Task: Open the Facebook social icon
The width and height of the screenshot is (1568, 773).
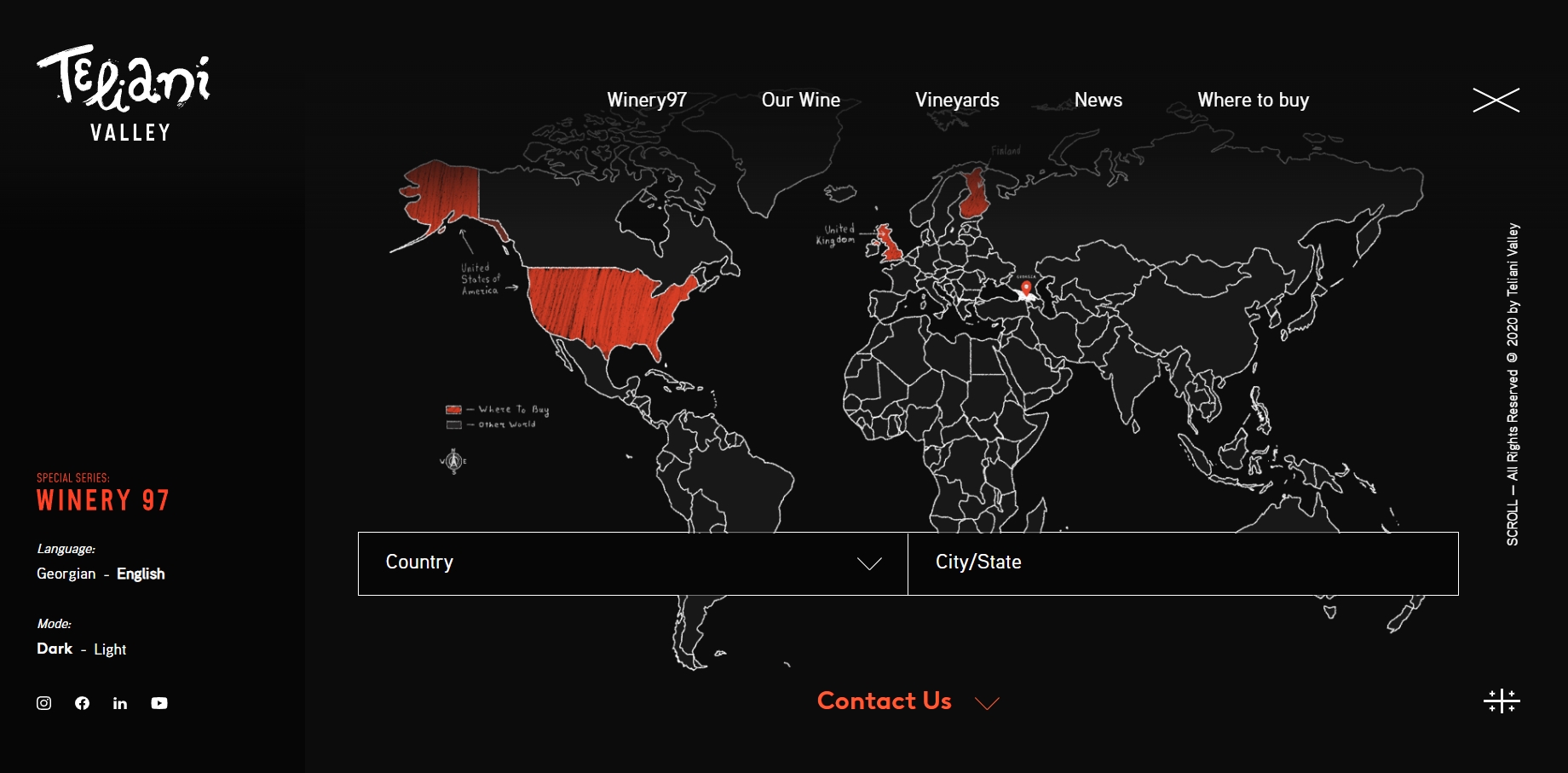Action: pos(82,703)
